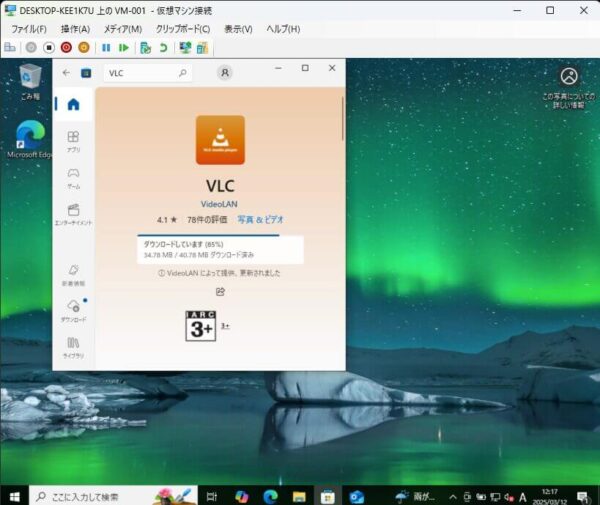Click the Store search field containing VLC

click(148, 73)
